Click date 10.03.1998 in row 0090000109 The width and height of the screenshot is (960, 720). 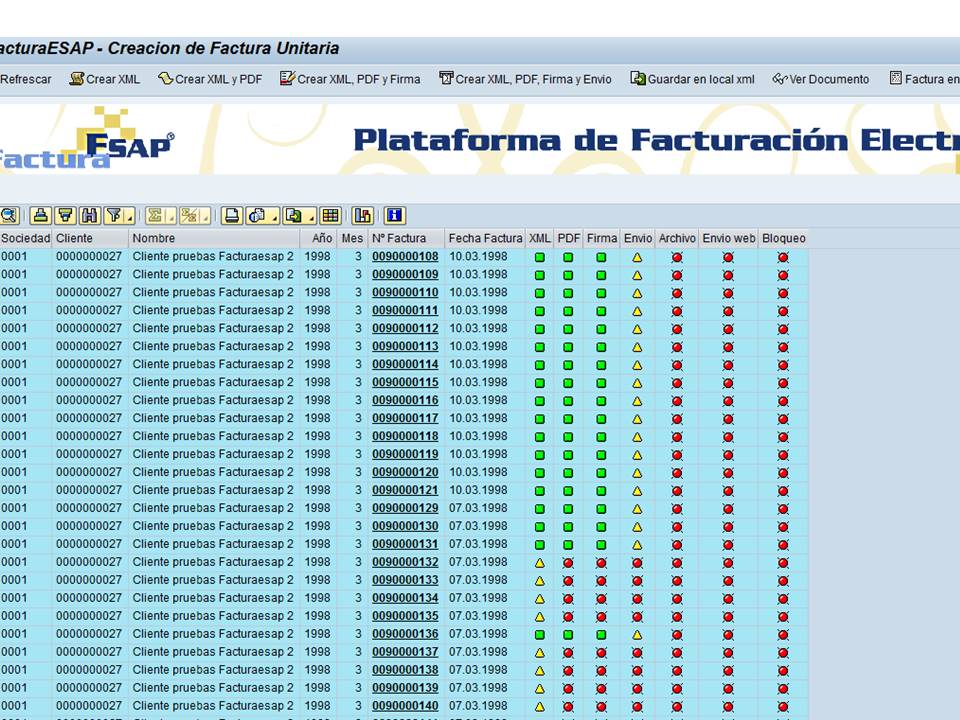click(478, 274)
